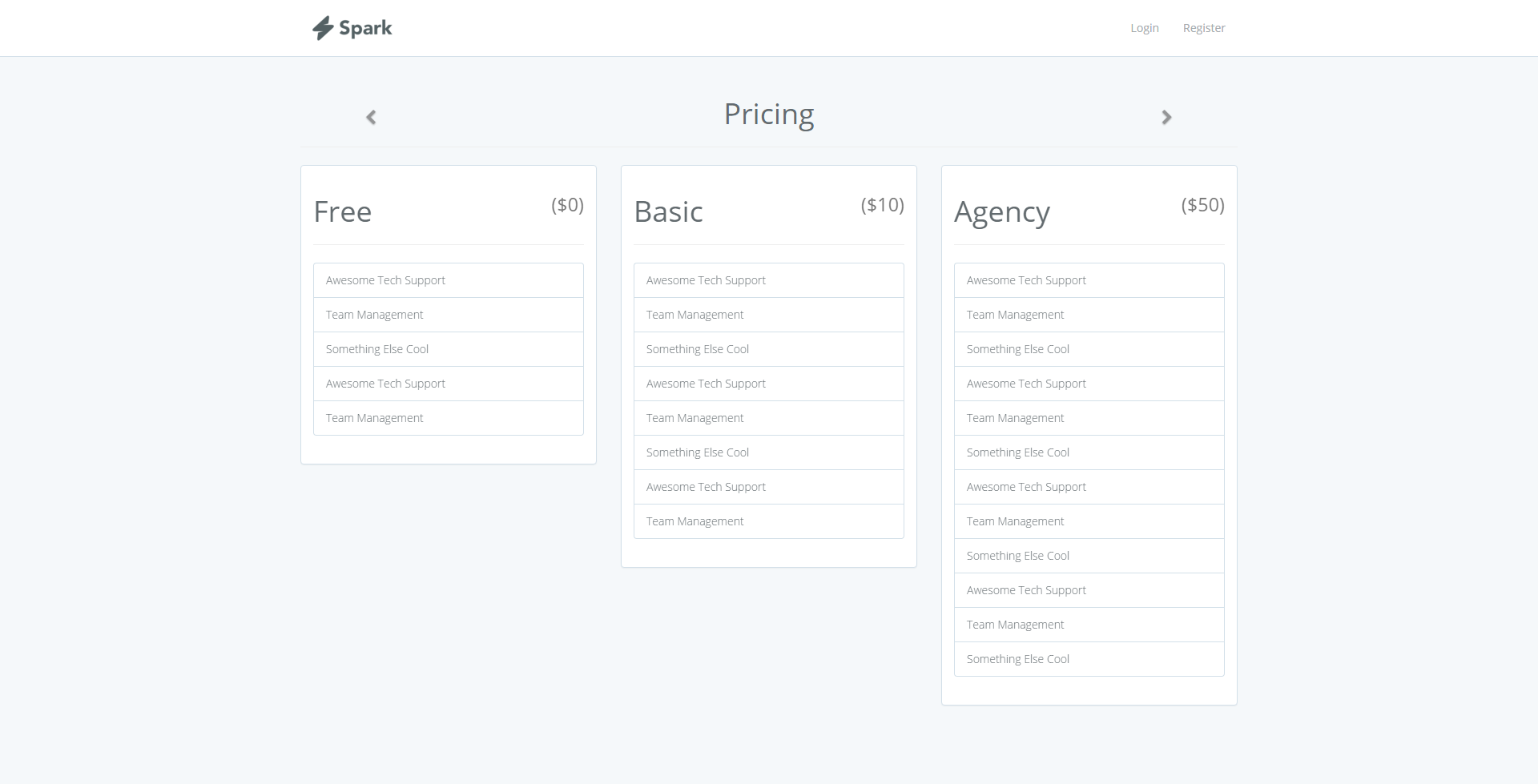Click the right chevron arrow beside Pricing
The height and width of the screenshot is (784, 1538).
click(x=1166, y=118)
